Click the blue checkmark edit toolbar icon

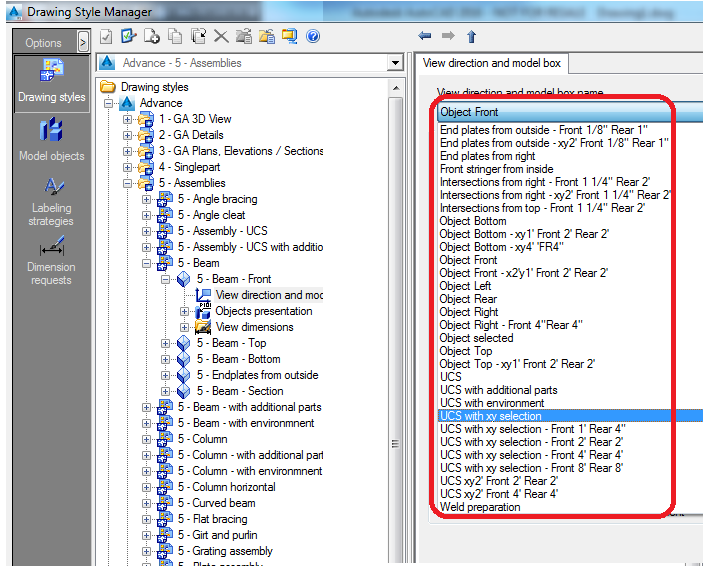click(129, 36)
